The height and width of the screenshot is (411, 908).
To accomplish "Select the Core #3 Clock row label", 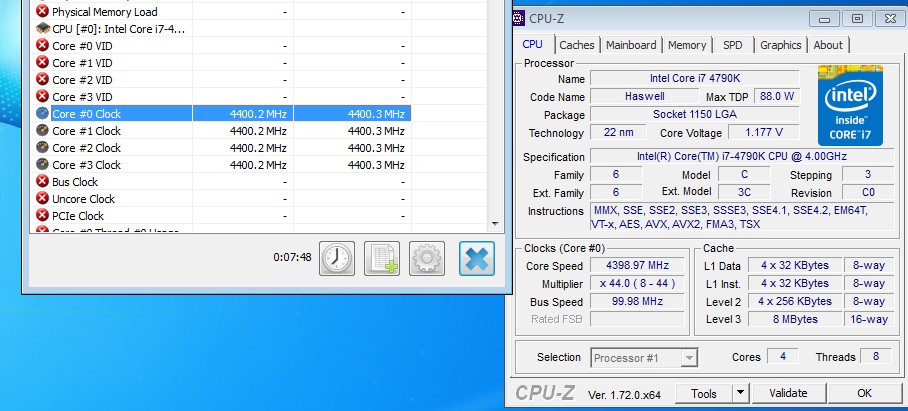I will pos(87,164).
